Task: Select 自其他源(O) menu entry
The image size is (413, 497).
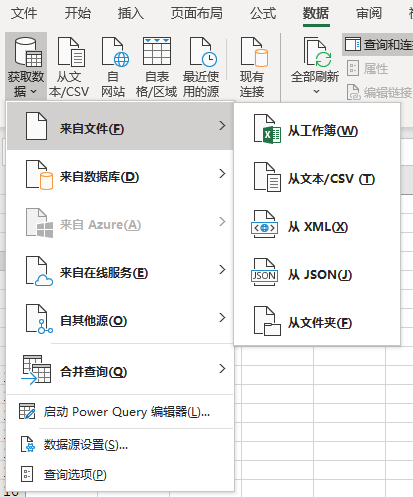Action: tap(120, 318)
